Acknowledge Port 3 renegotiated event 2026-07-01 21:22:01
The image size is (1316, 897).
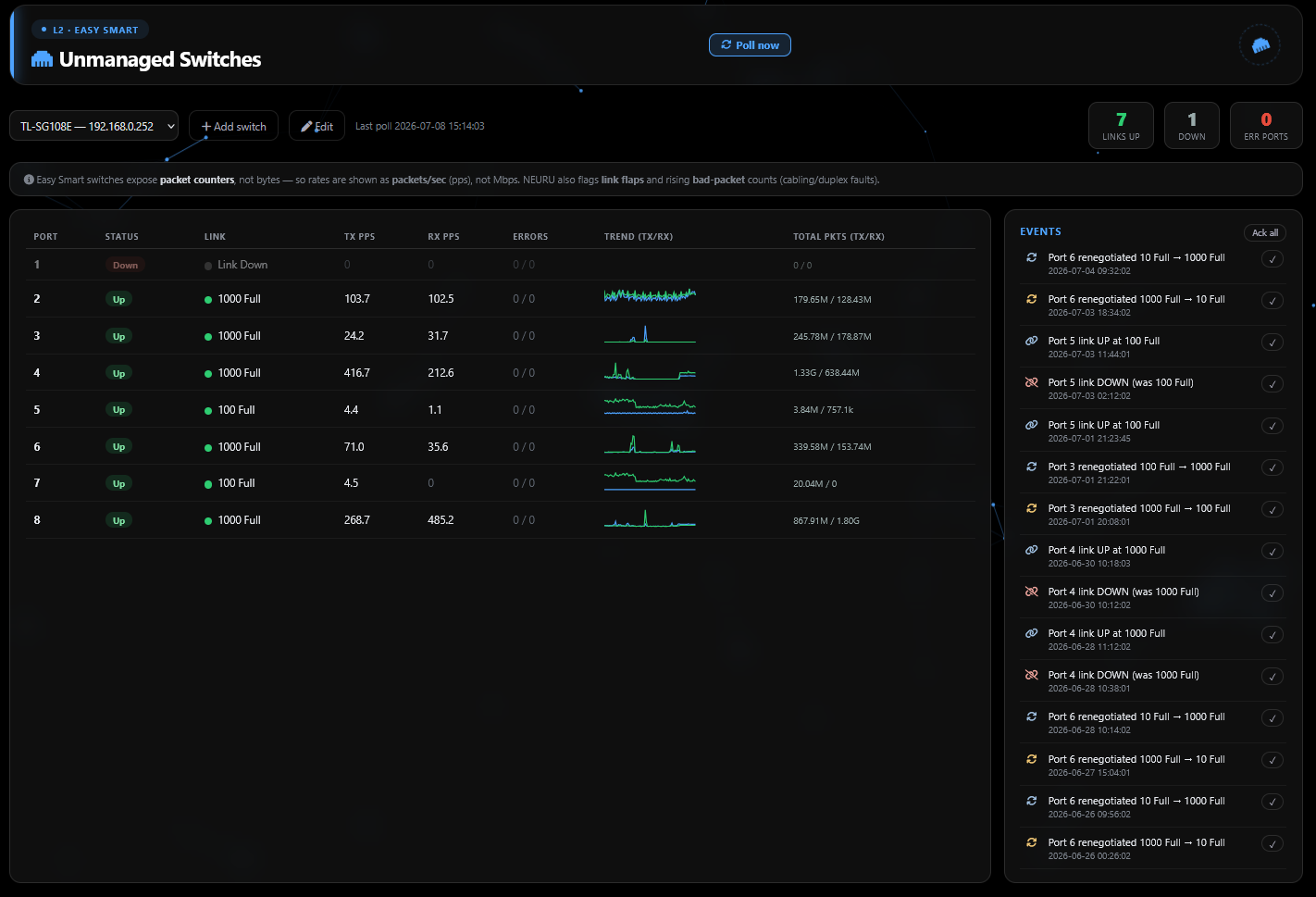coord(1273,468)
